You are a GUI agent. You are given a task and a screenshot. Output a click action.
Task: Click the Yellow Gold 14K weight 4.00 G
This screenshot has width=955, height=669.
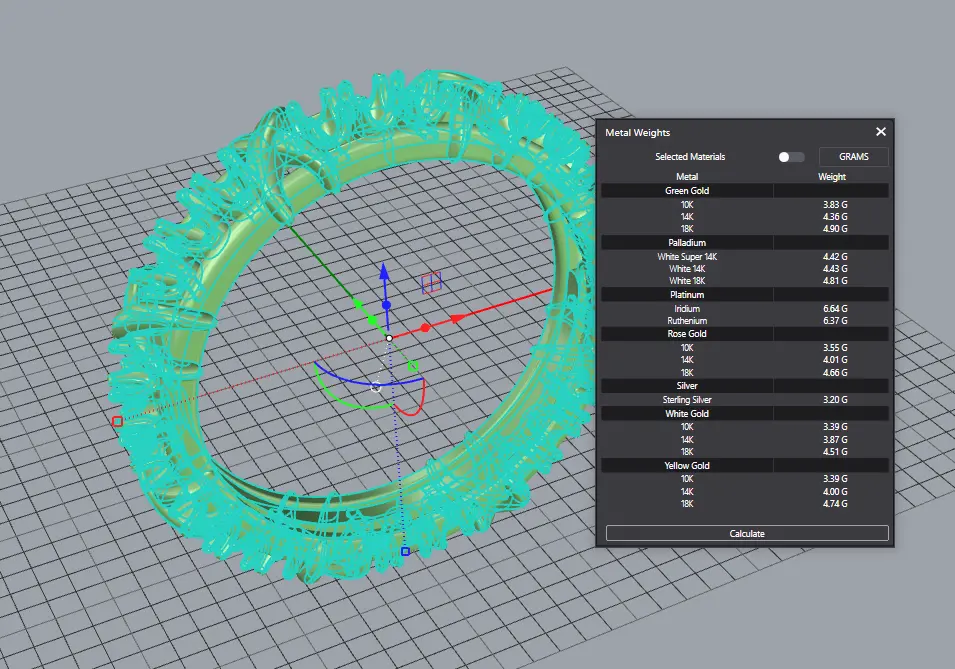coord(835,491)
